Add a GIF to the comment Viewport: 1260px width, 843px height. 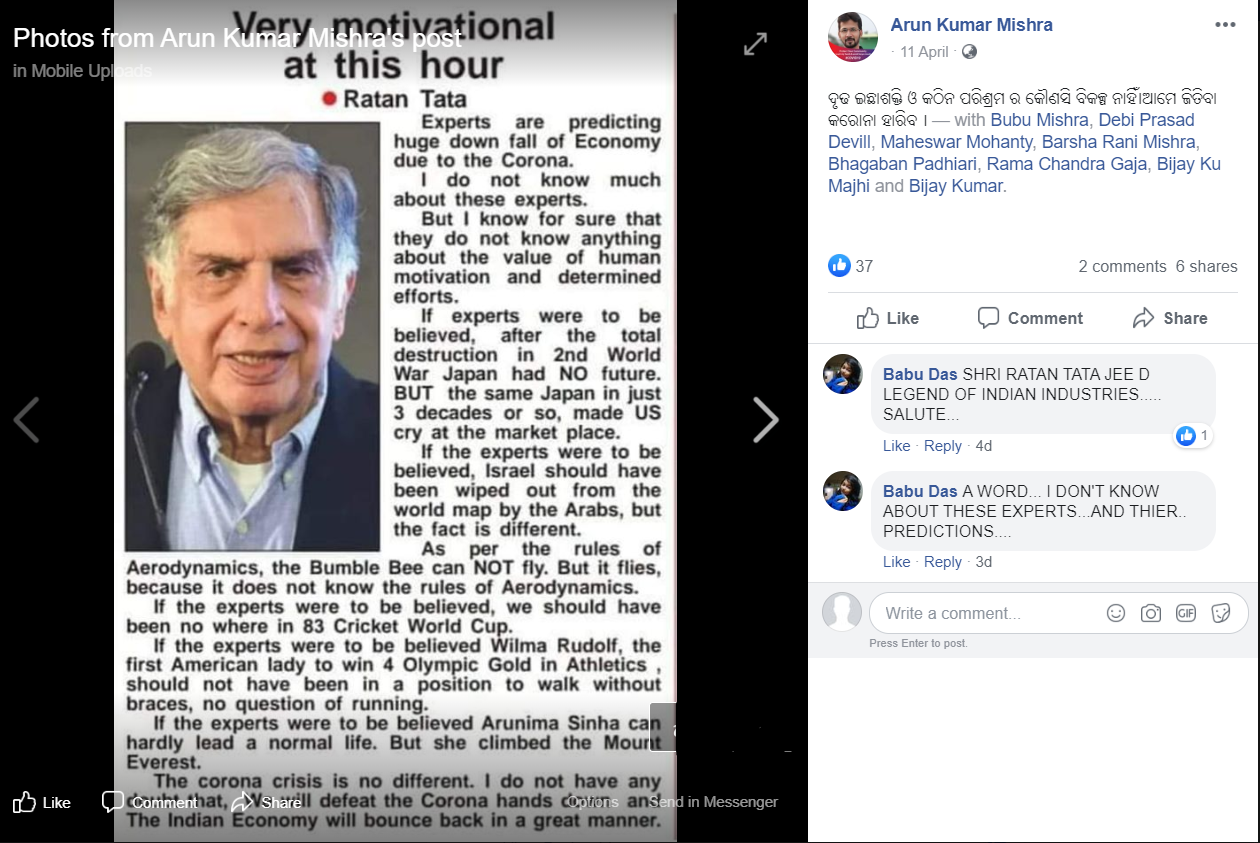pyautogui.click(x=1186, y=613)
